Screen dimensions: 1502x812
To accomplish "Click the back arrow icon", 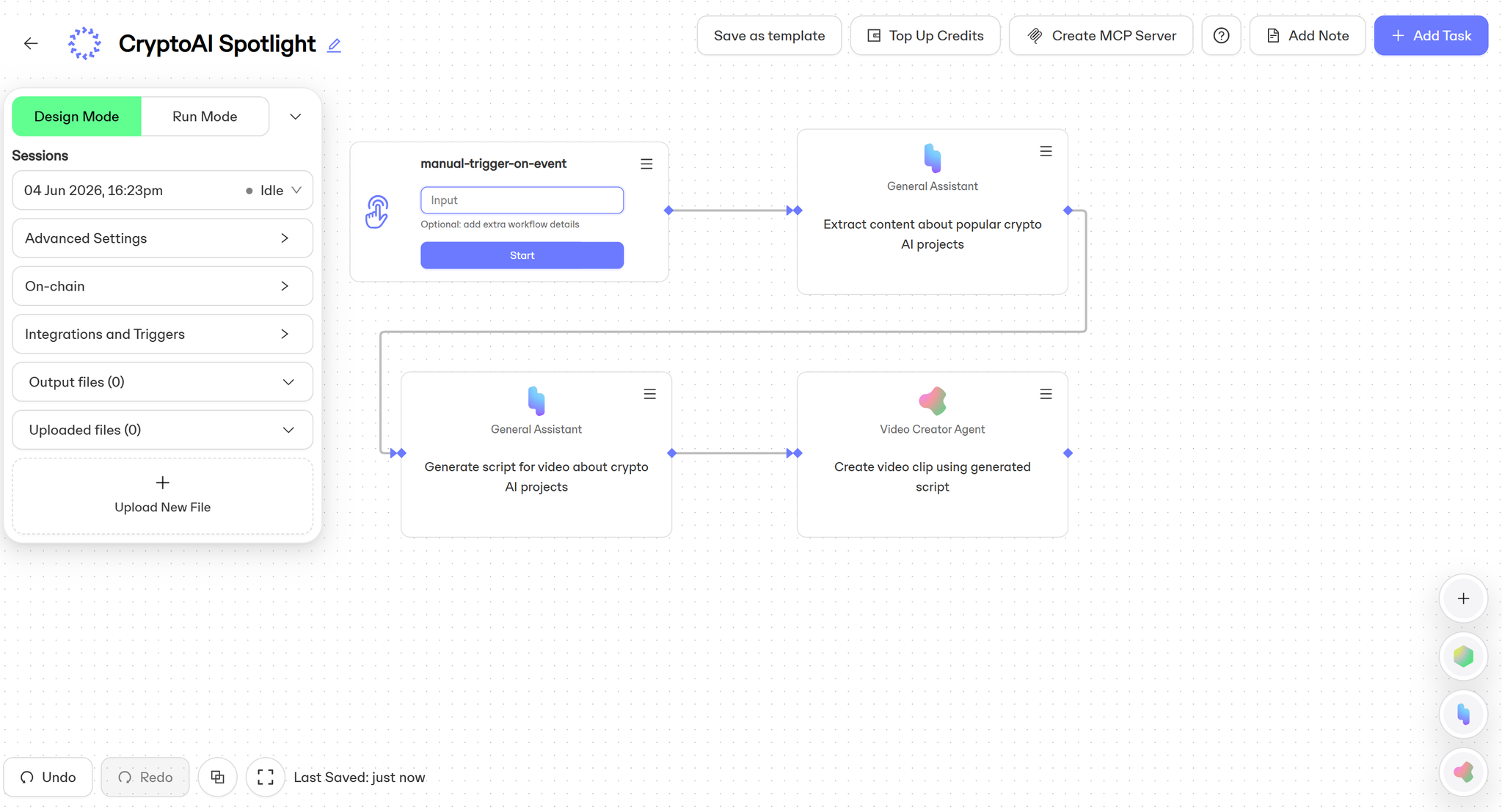I will (31, 44).
